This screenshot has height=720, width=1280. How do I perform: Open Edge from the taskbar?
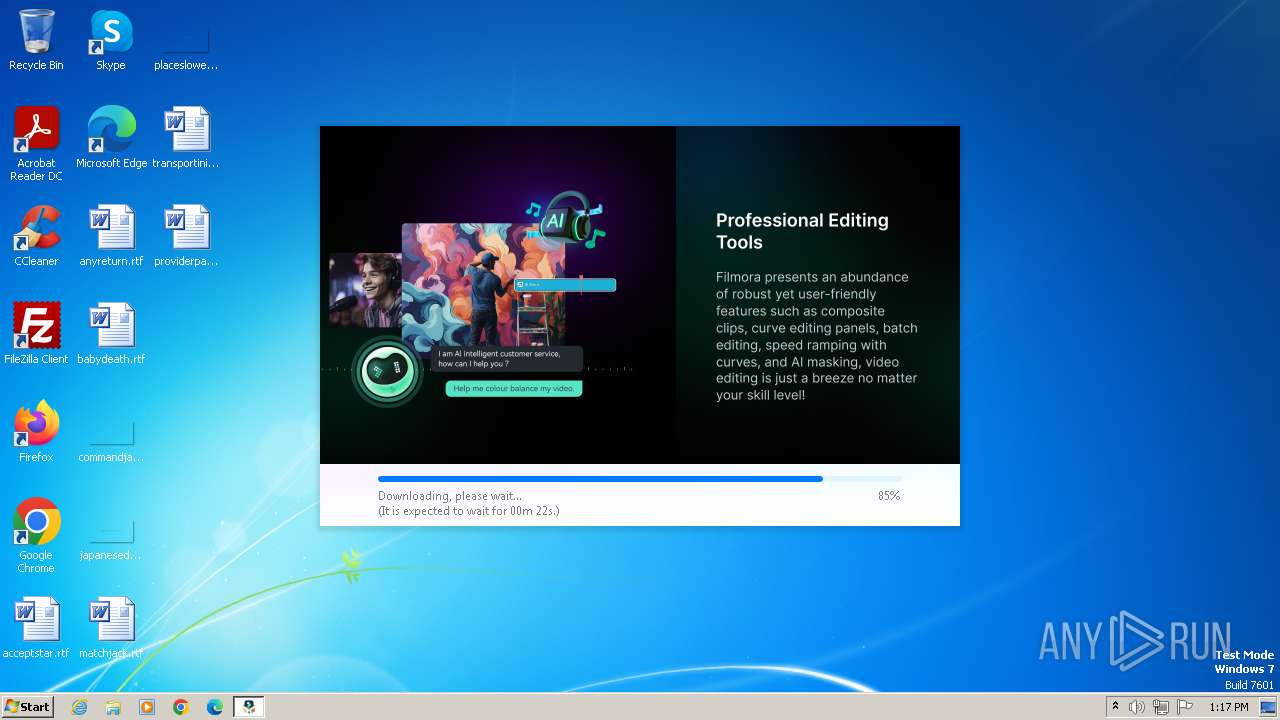click(x=215, y=707)
